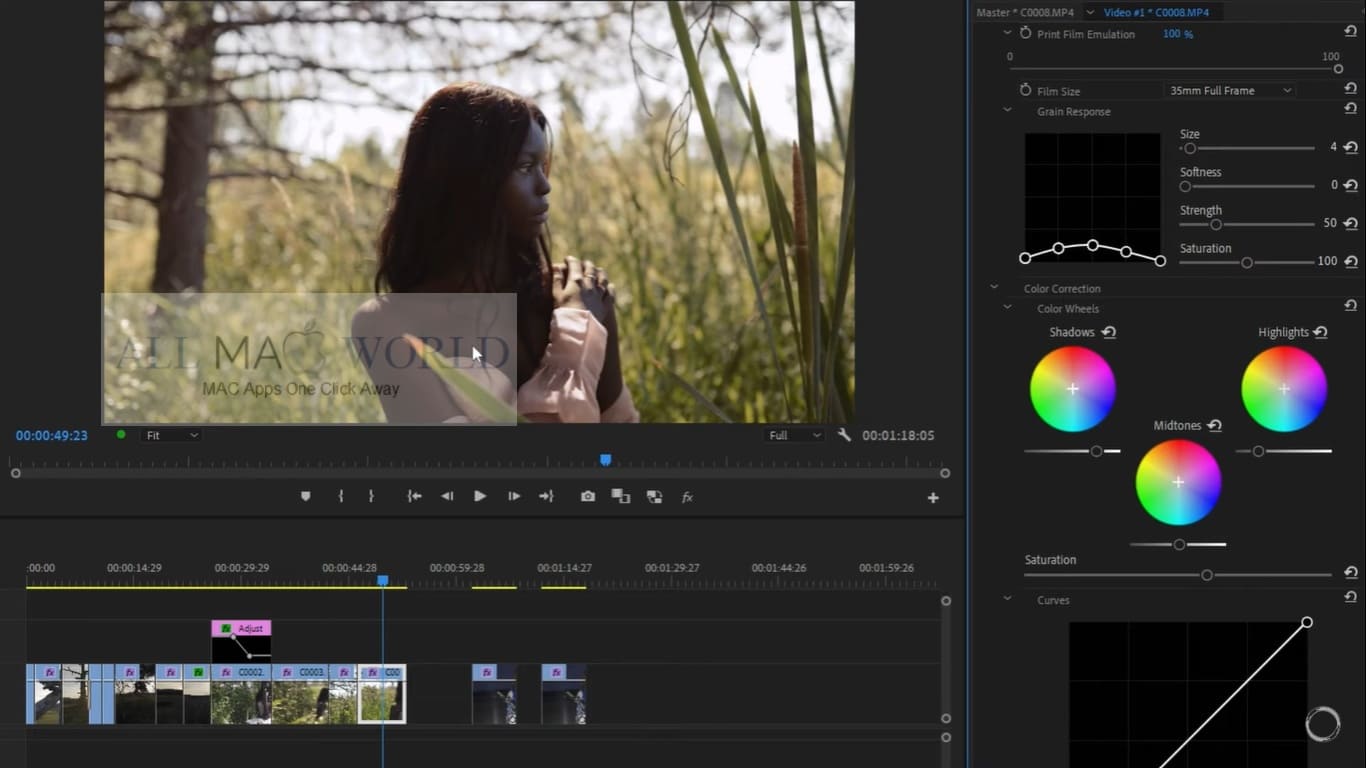Toggle global FX mute button

click(687, 497)
